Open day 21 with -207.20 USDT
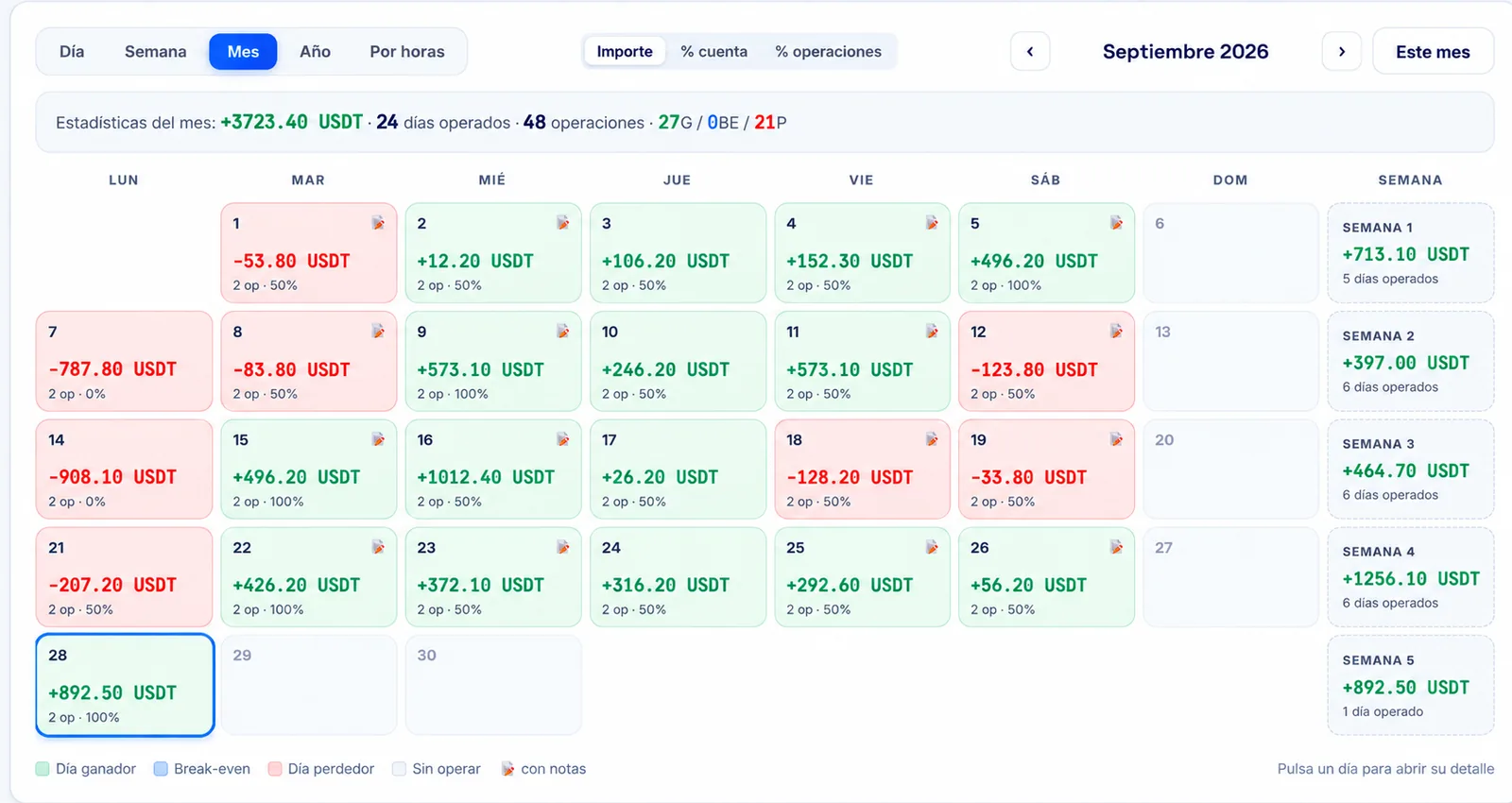1512x803 pixels. [125, 576]
